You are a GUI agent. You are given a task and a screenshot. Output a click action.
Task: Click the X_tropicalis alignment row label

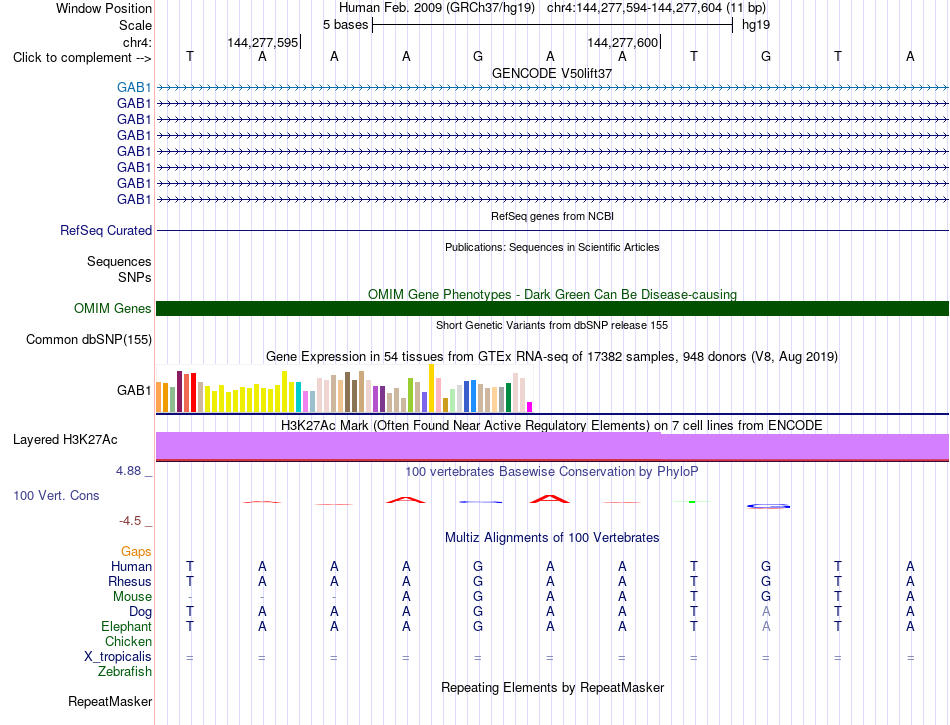[118, 657]
